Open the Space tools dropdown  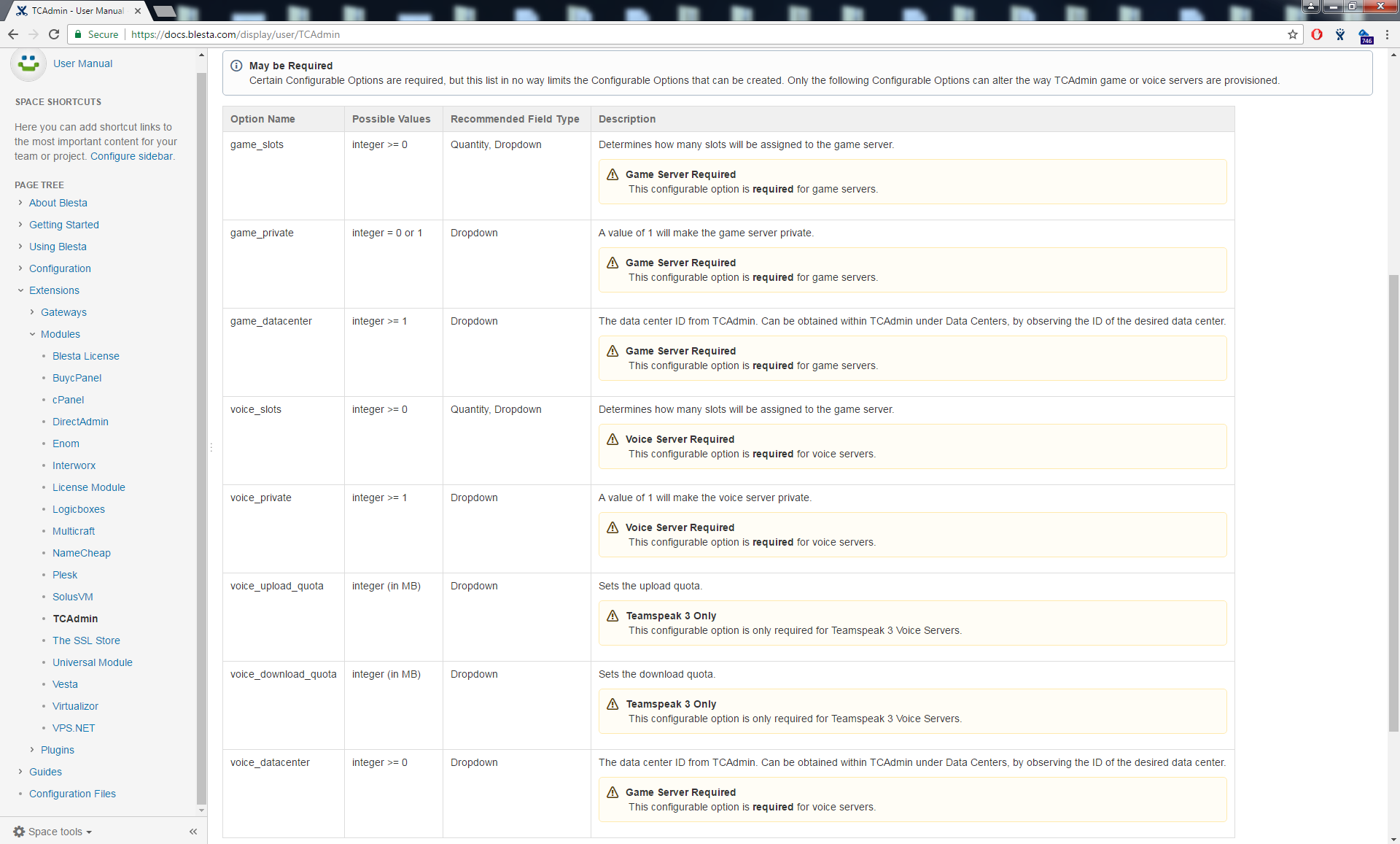click(x=53, y=832)
